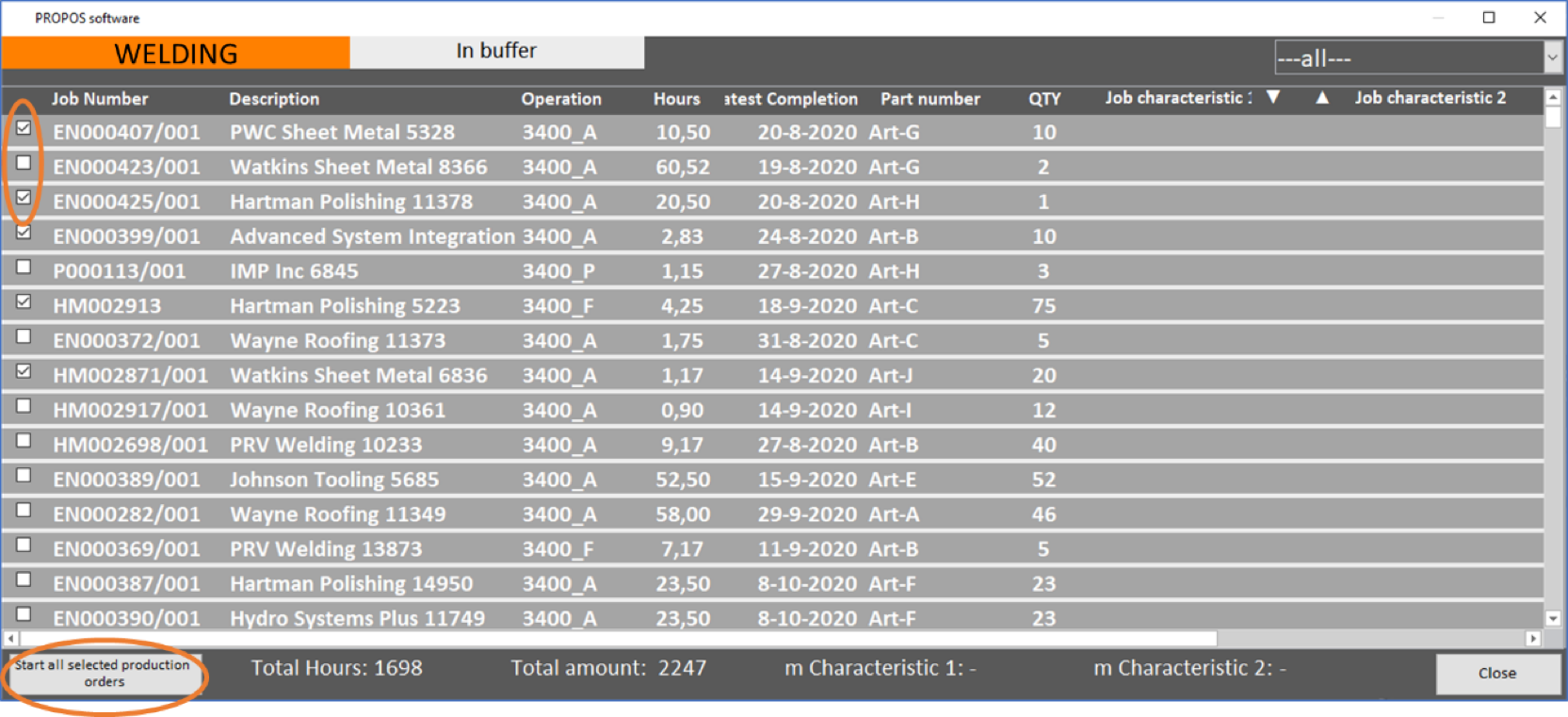Click the Part number column header
This screenshot has height=717, width=1568.
[929, 99]
